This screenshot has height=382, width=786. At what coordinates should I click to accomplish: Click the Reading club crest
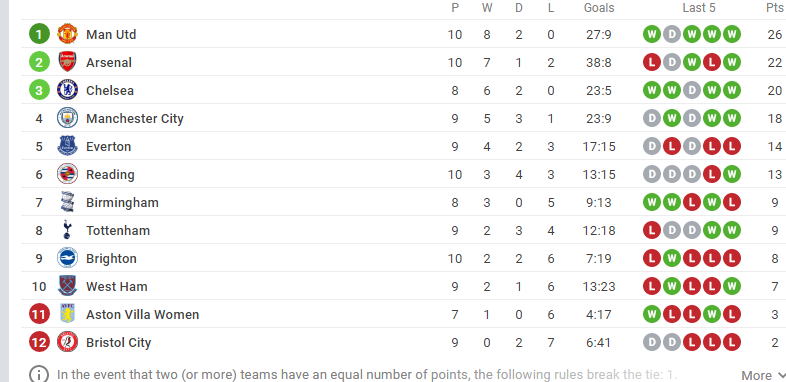67,174
